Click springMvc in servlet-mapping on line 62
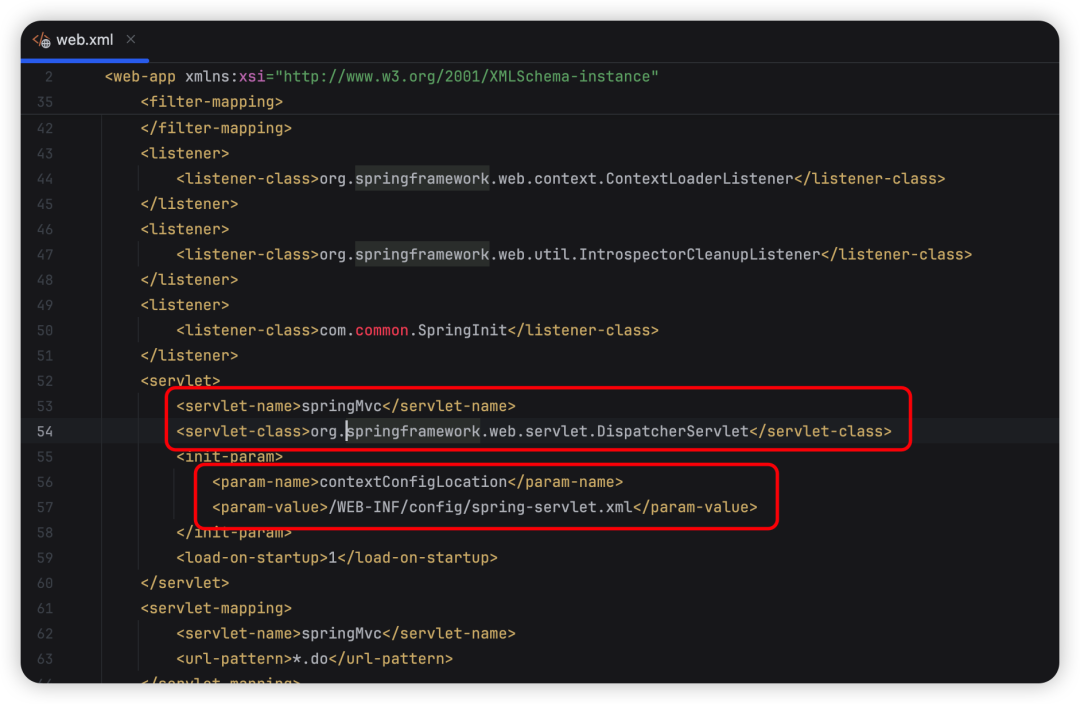The image size is (1080, 704). tap(342, 633)
